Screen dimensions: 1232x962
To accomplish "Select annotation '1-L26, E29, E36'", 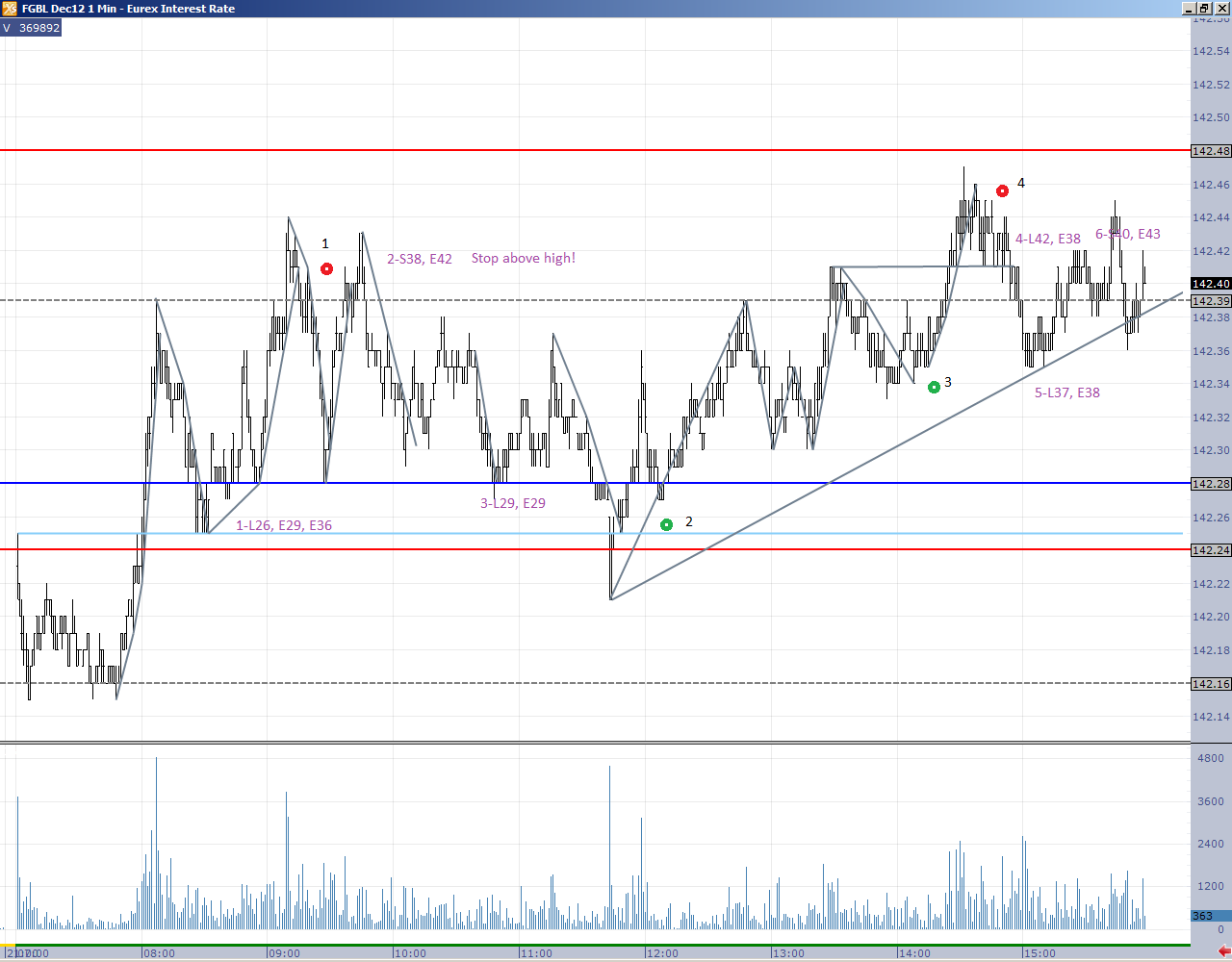I will [x=284, y=525].
